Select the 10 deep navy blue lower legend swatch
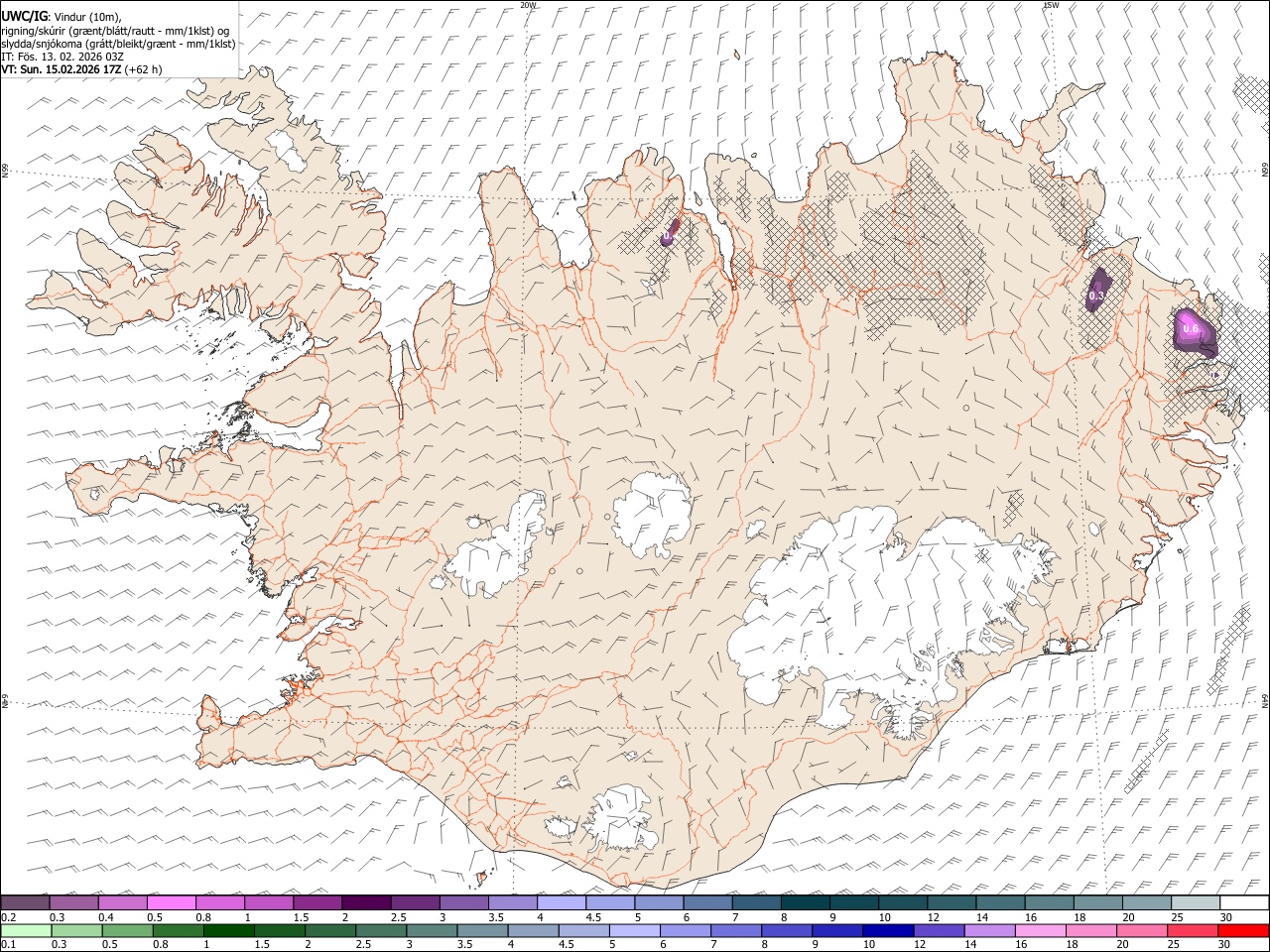This screenshot has height=952, width=1270. (x=887, y=931)
